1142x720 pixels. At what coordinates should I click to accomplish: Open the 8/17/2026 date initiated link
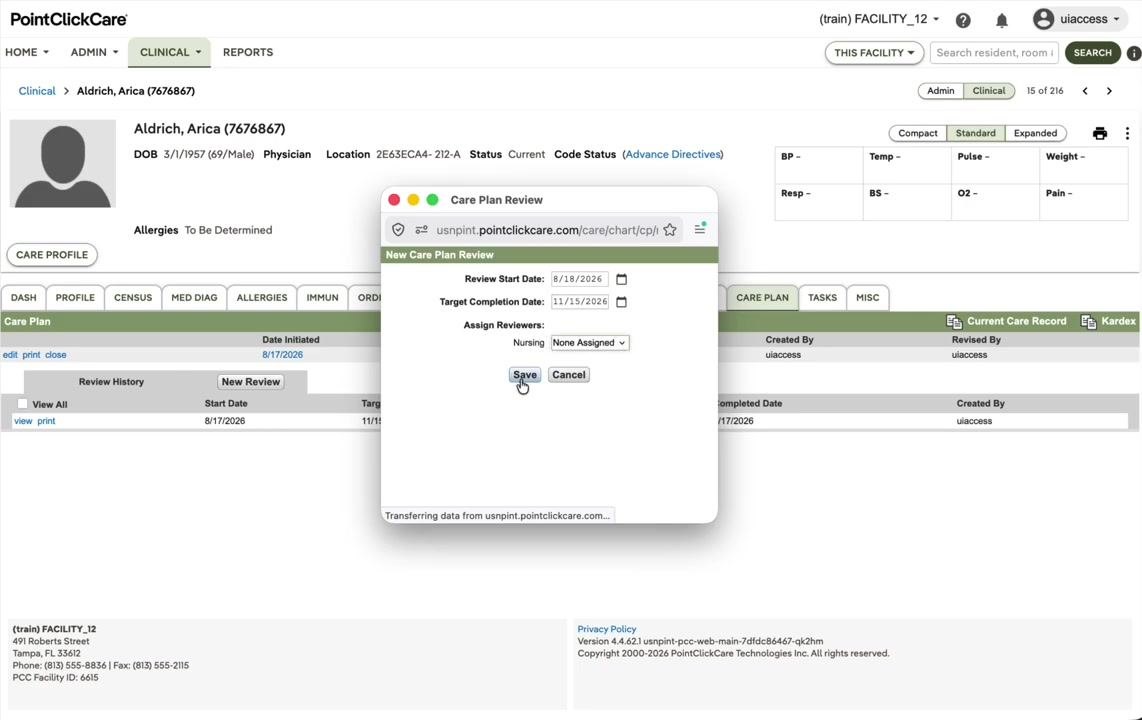click(283, 355)
